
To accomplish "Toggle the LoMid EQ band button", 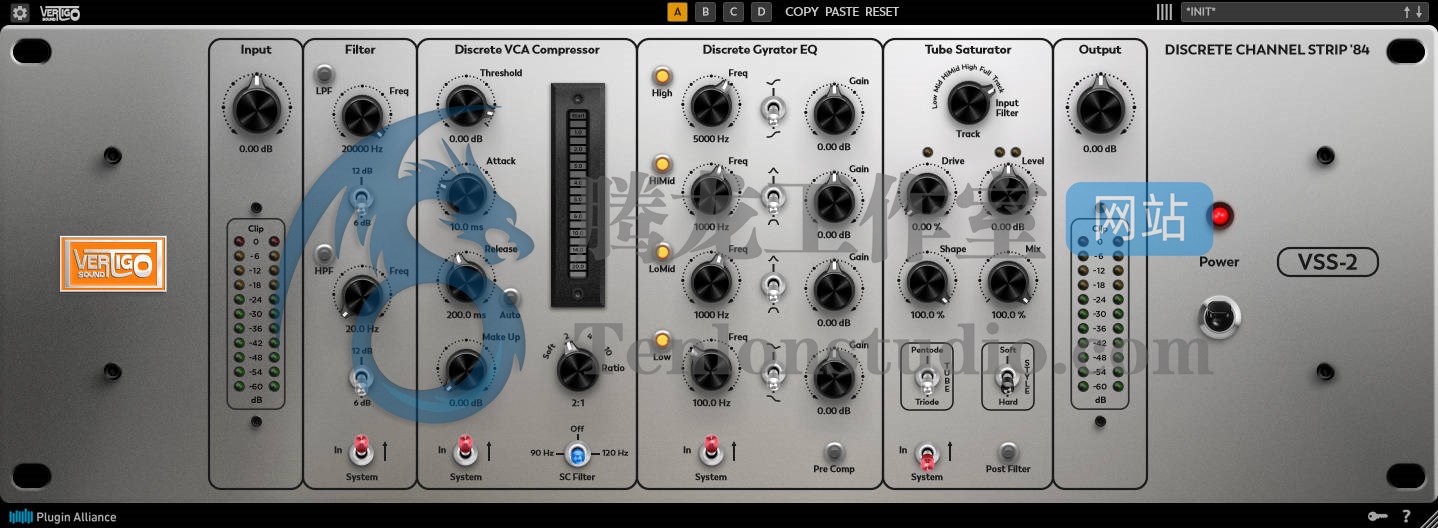I will (662, 252).
